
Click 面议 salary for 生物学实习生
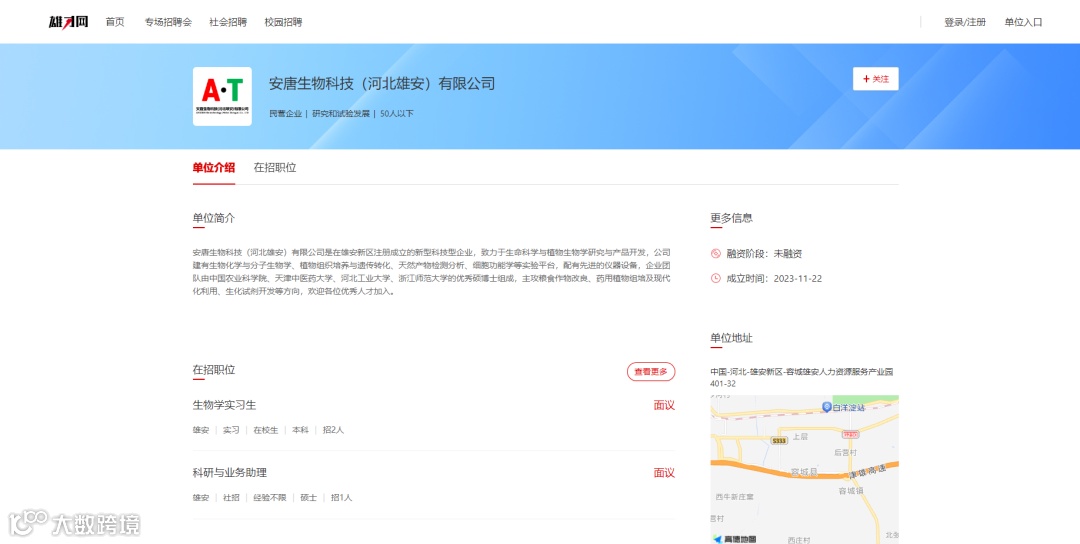point(664,405)
